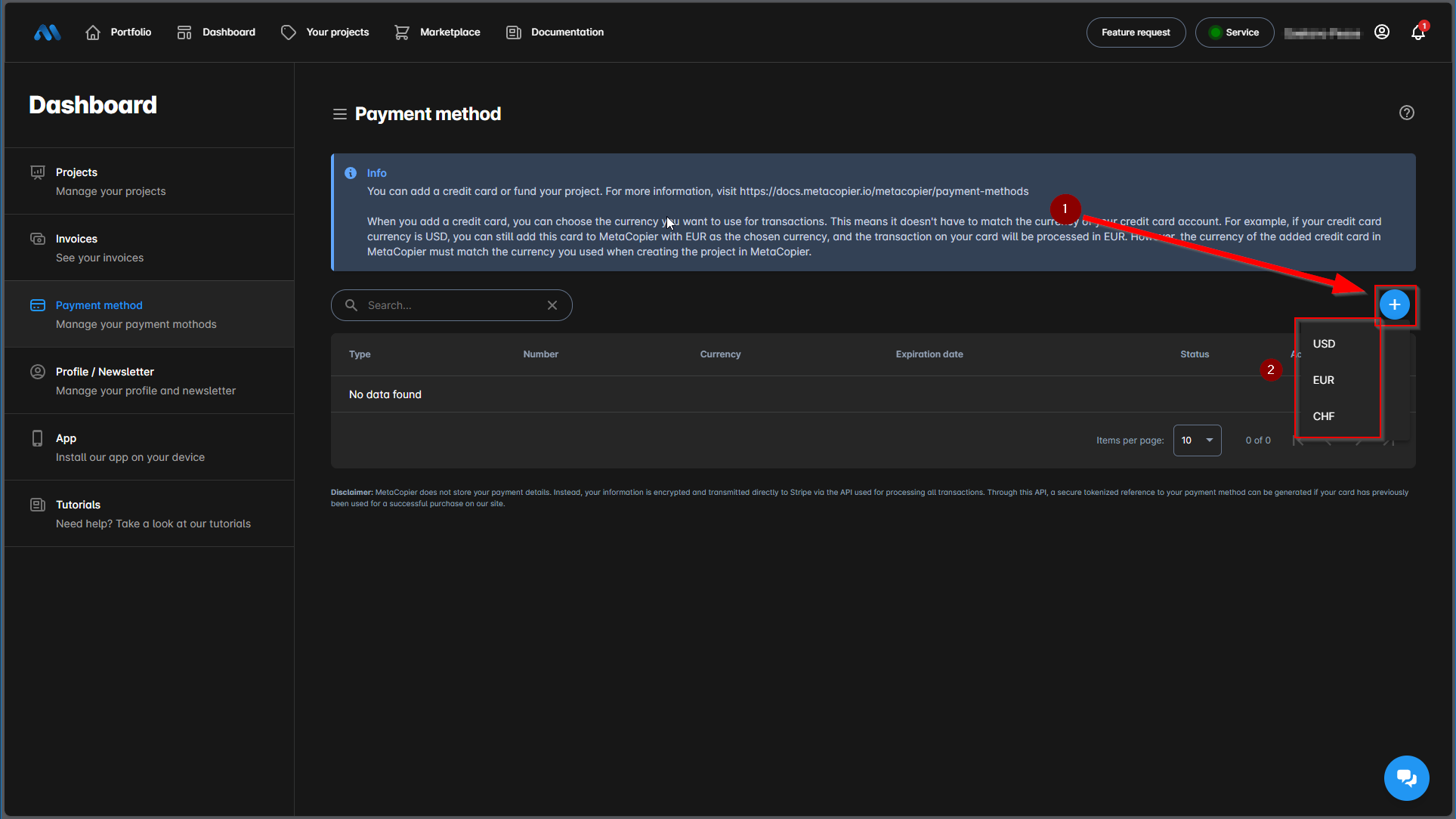The width and height of the screenshot is (1456, 819).
Task: Click into the Search input field
Action: [451, 305]
